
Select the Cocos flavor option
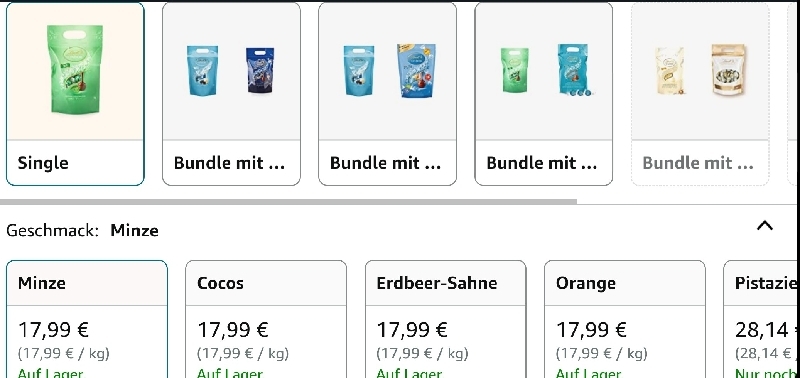[x=266, y=319]
